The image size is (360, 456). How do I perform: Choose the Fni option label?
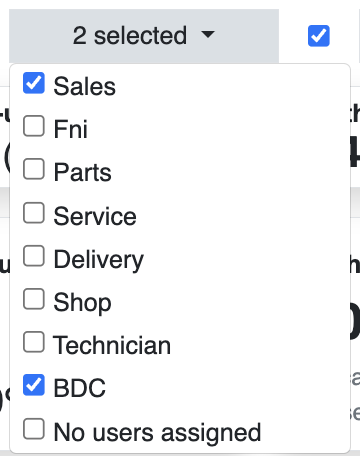pos(71,129)
